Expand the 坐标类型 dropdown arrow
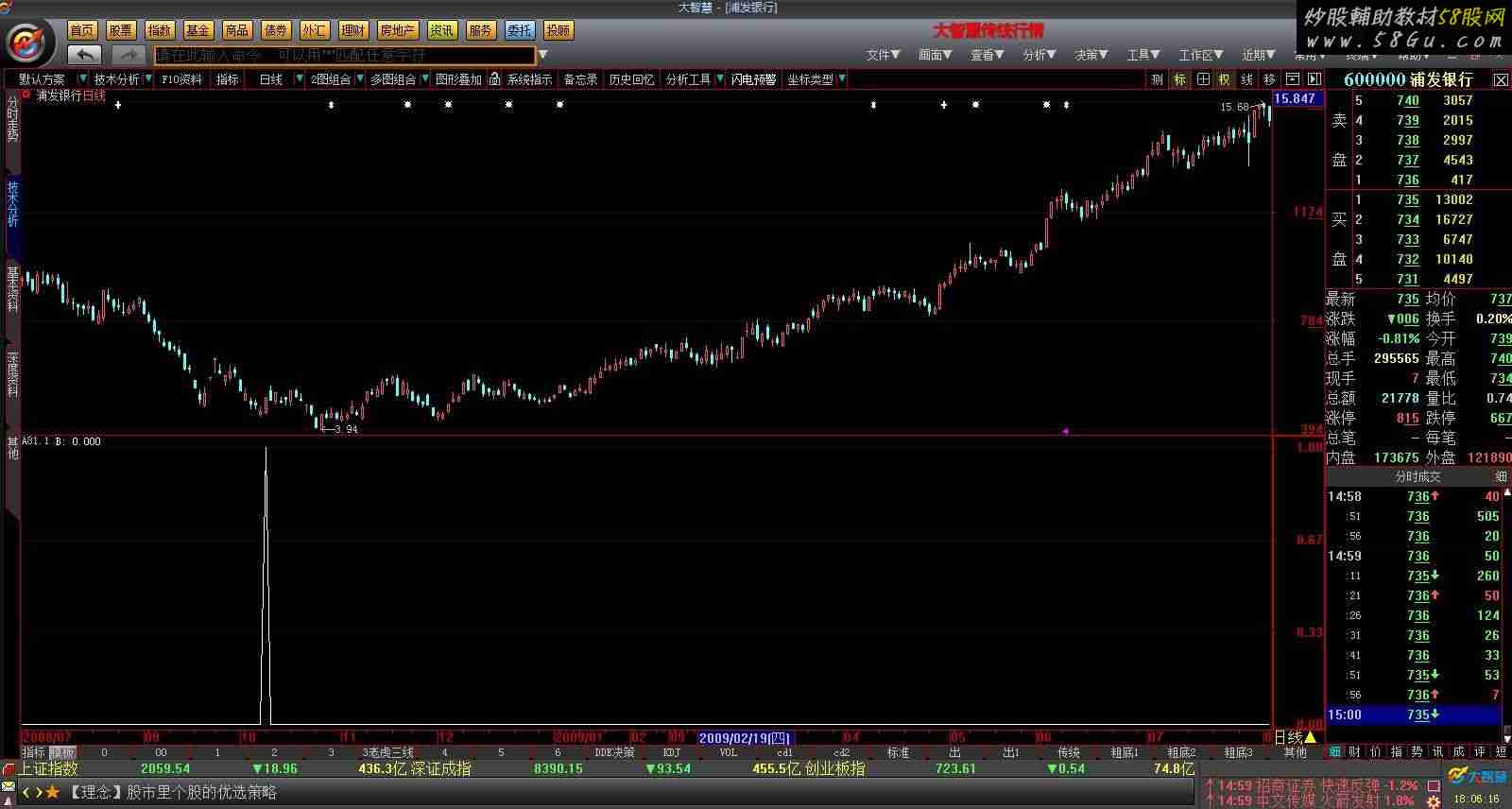Viewport: 1512px width, 809px height. pyautogui.click(x=841, y=79)
